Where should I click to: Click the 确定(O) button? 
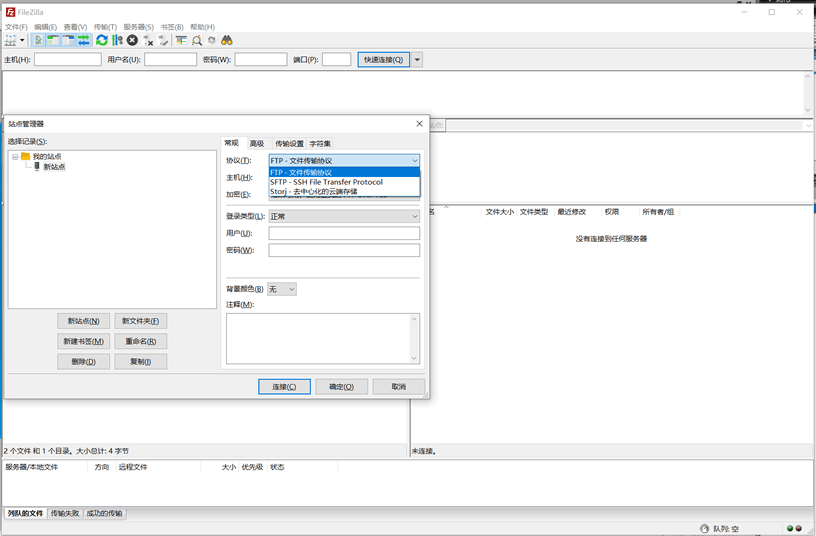pos(341,387)
